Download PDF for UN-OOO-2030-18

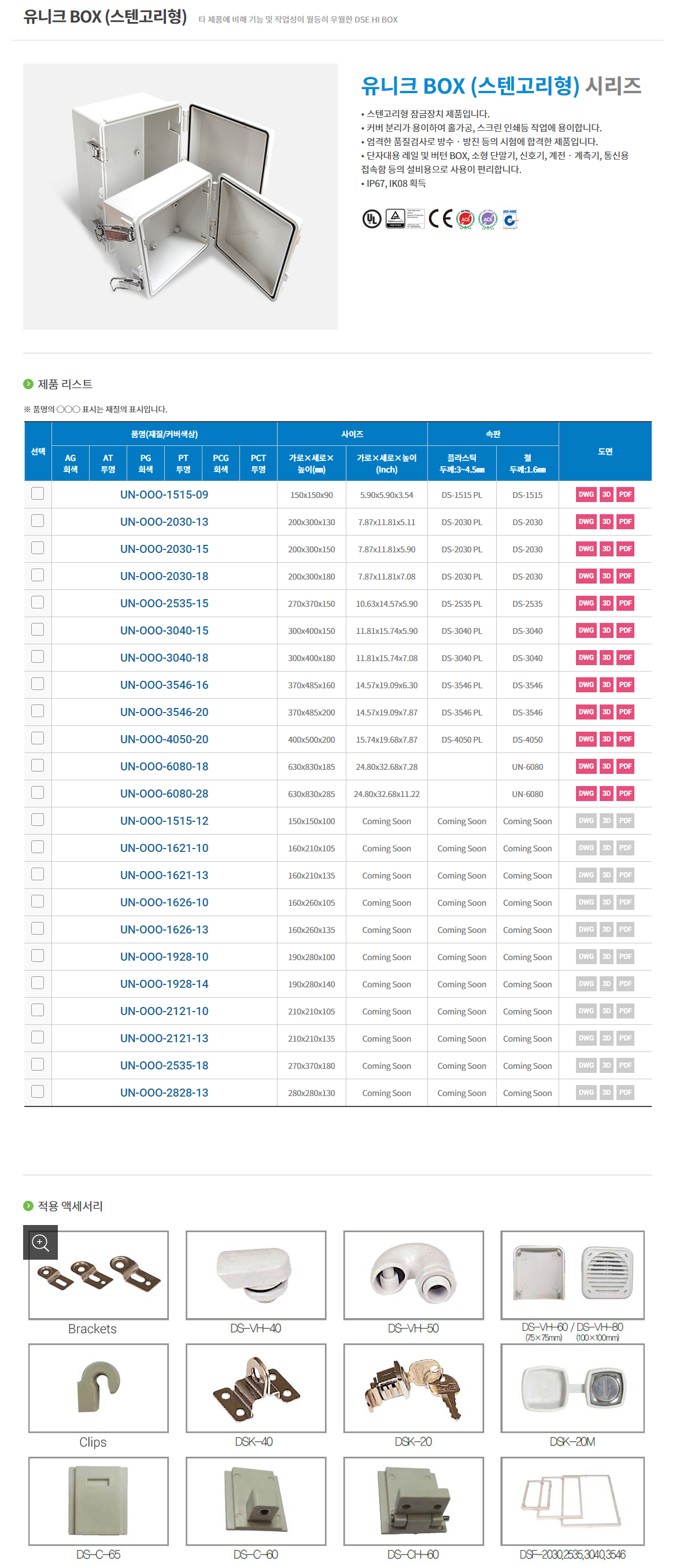click(625, 576)
